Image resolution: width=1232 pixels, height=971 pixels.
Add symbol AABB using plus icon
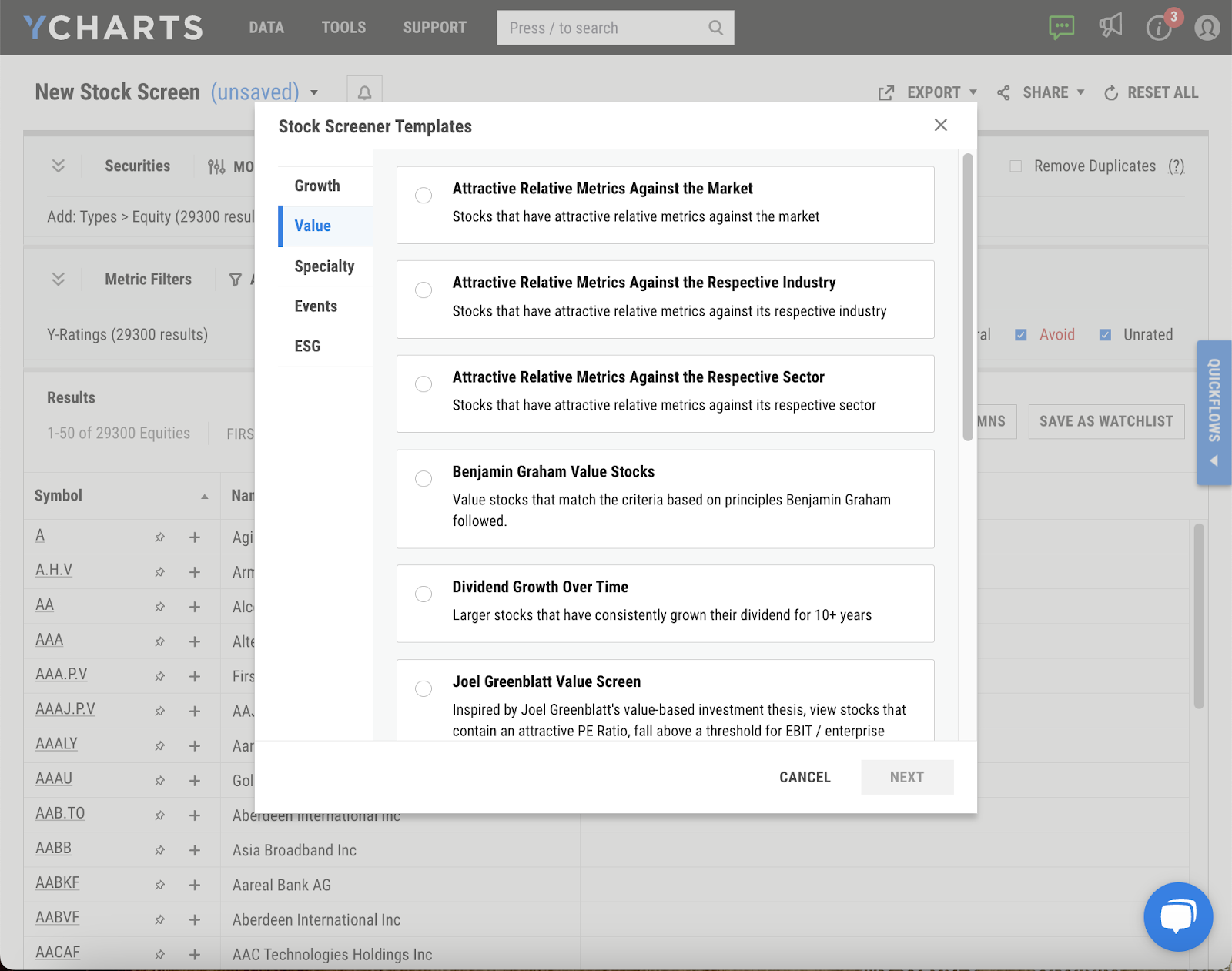(195, 850)
